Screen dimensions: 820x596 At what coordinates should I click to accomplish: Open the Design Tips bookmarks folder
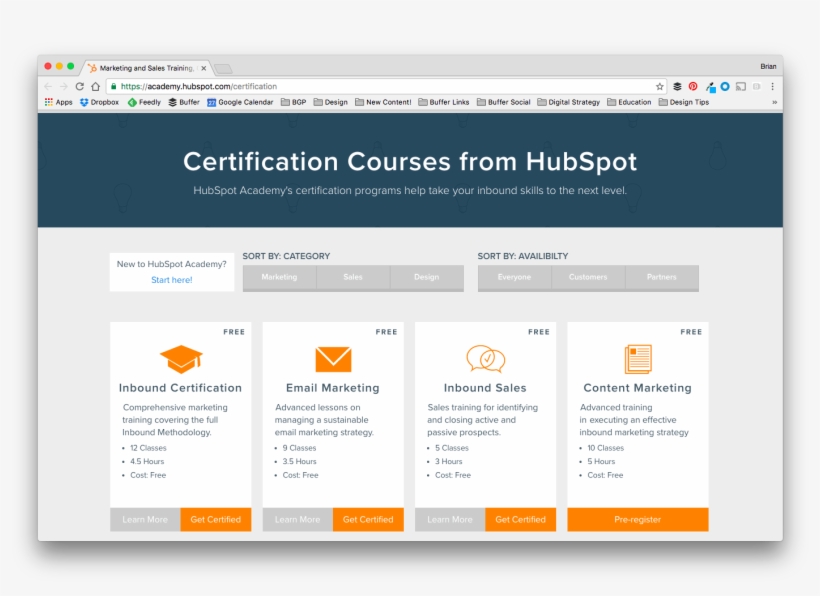pyautogui.click(x=684, y=102)
